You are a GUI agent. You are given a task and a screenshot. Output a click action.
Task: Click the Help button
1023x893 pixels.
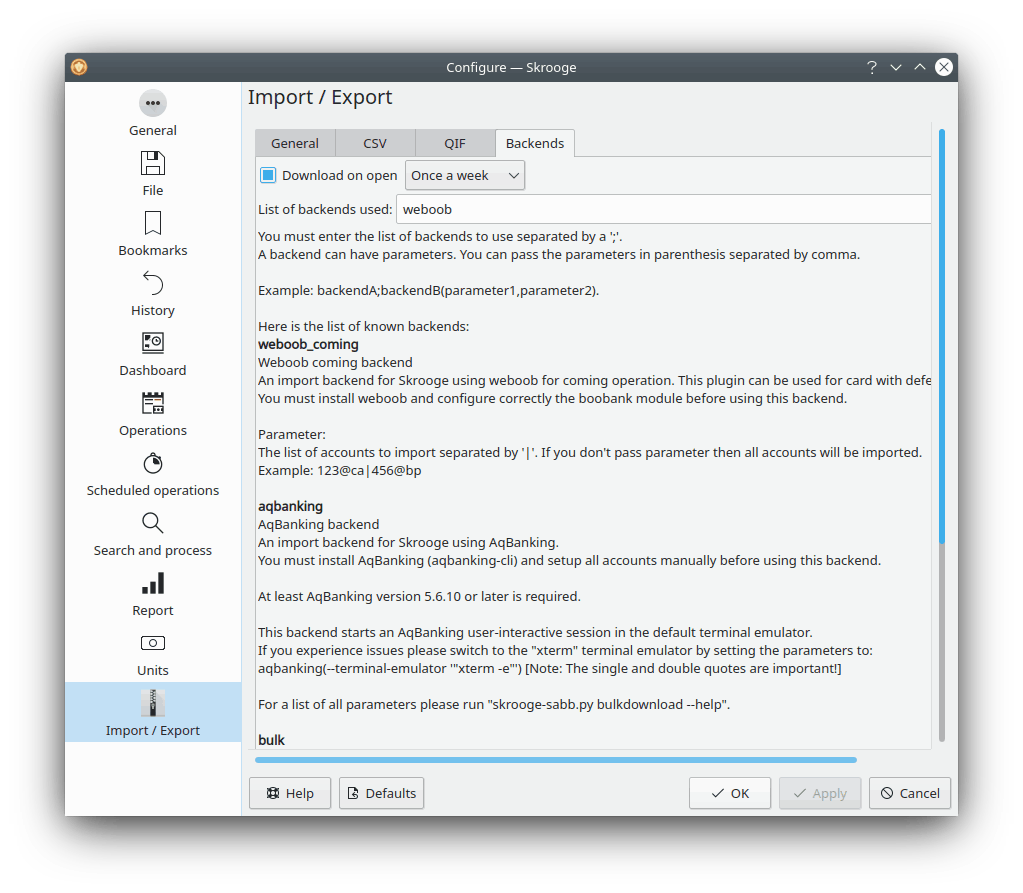pos(290,793)
